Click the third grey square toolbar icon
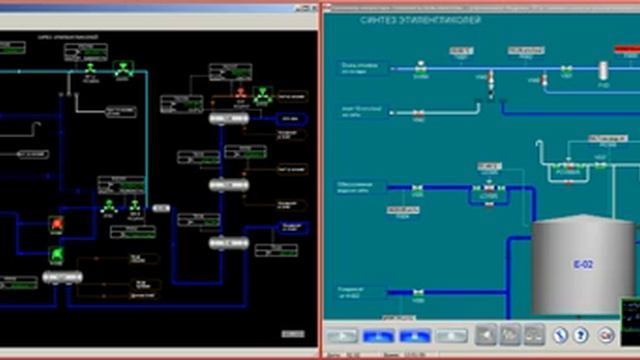This screenshot has height=360, width=640. point(535,335)
